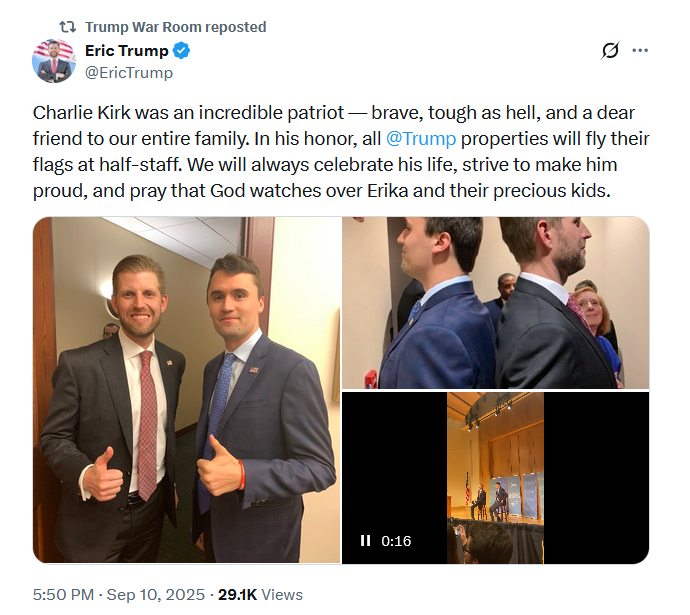Image resolution: width=690 pixels, height=615 pixels.
Task: Click the post author's profile avatar
Action: [53, 61]
